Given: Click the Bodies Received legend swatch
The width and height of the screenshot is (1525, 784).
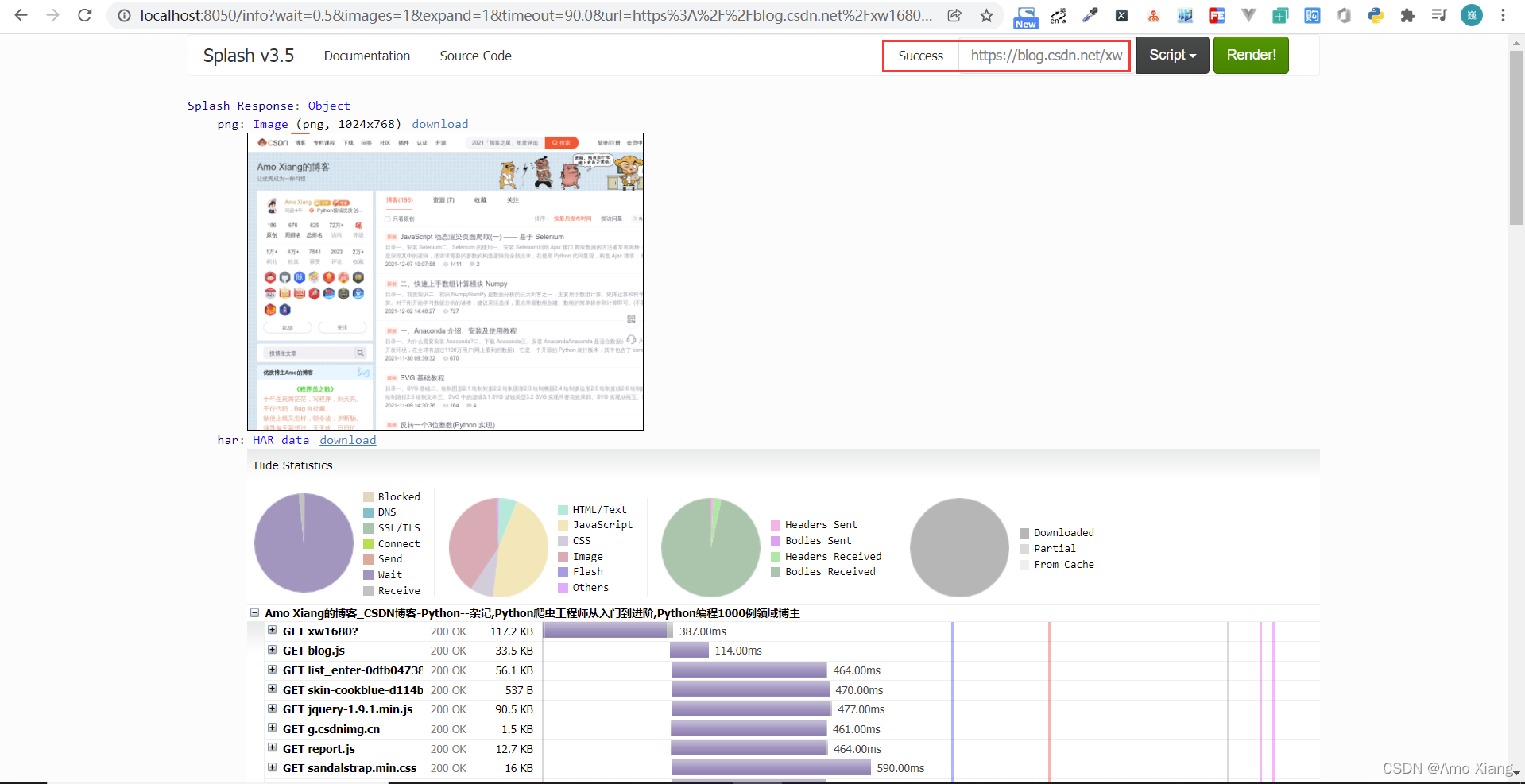Looking at the screenshot, I should coord(776,572).
